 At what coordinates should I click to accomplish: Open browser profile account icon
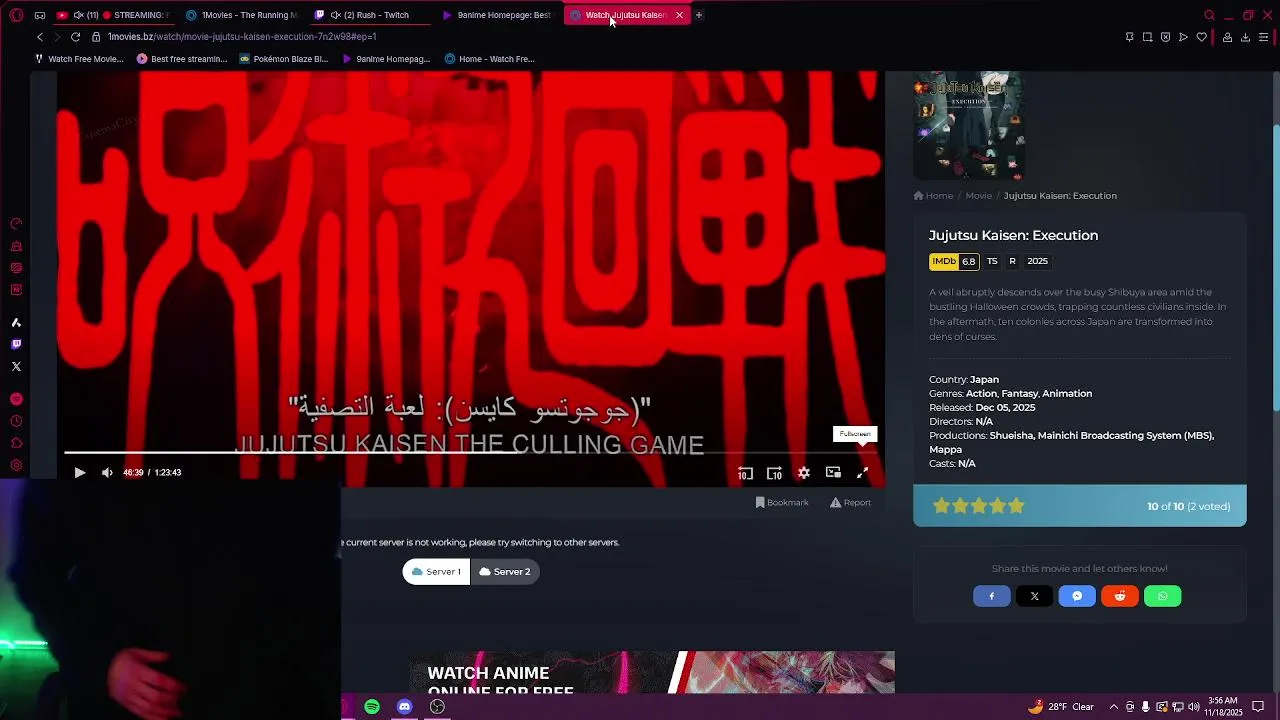click(1227, 37)
